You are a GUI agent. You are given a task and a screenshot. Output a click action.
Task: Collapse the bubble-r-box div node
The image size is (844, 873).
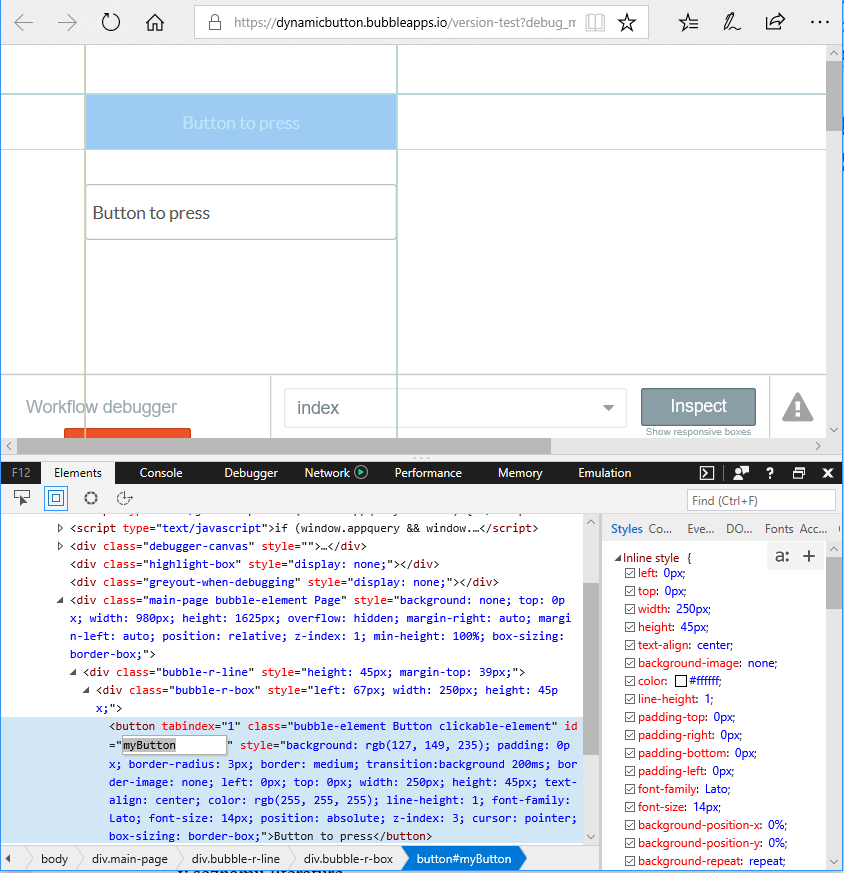tap(86, 690)
